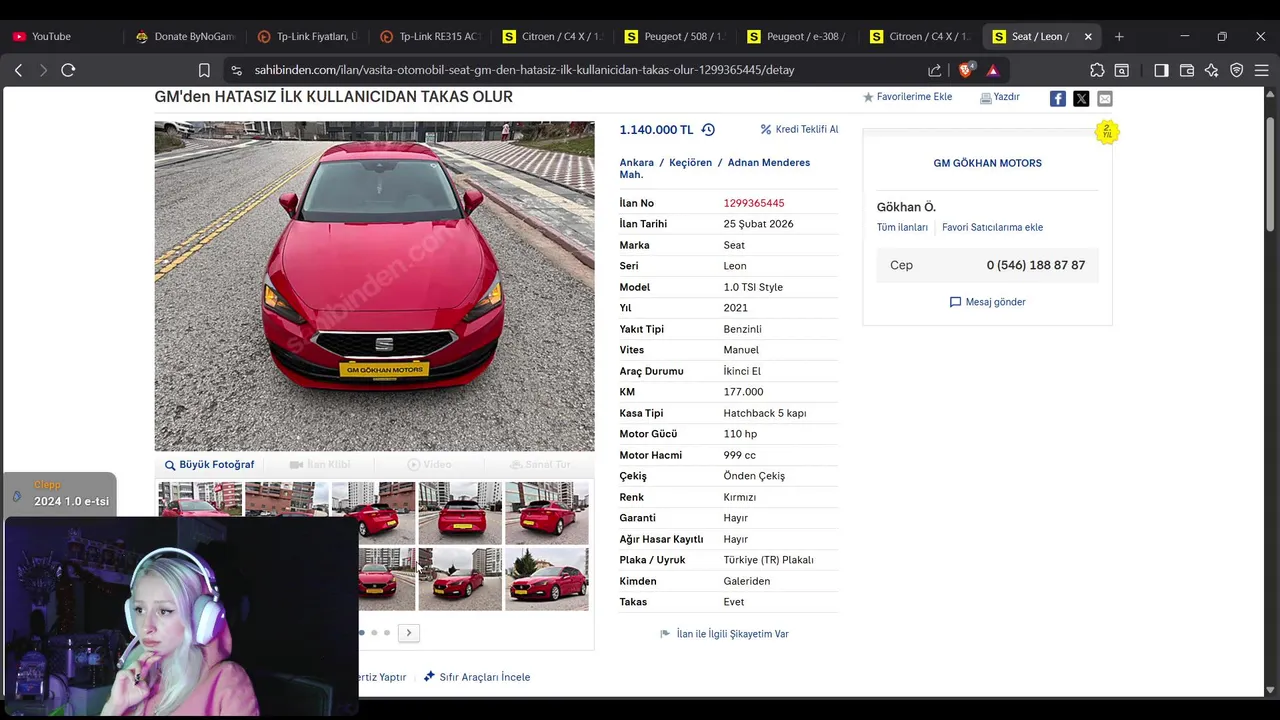
Task: Share the listing by email icon
Action: 1105,98
